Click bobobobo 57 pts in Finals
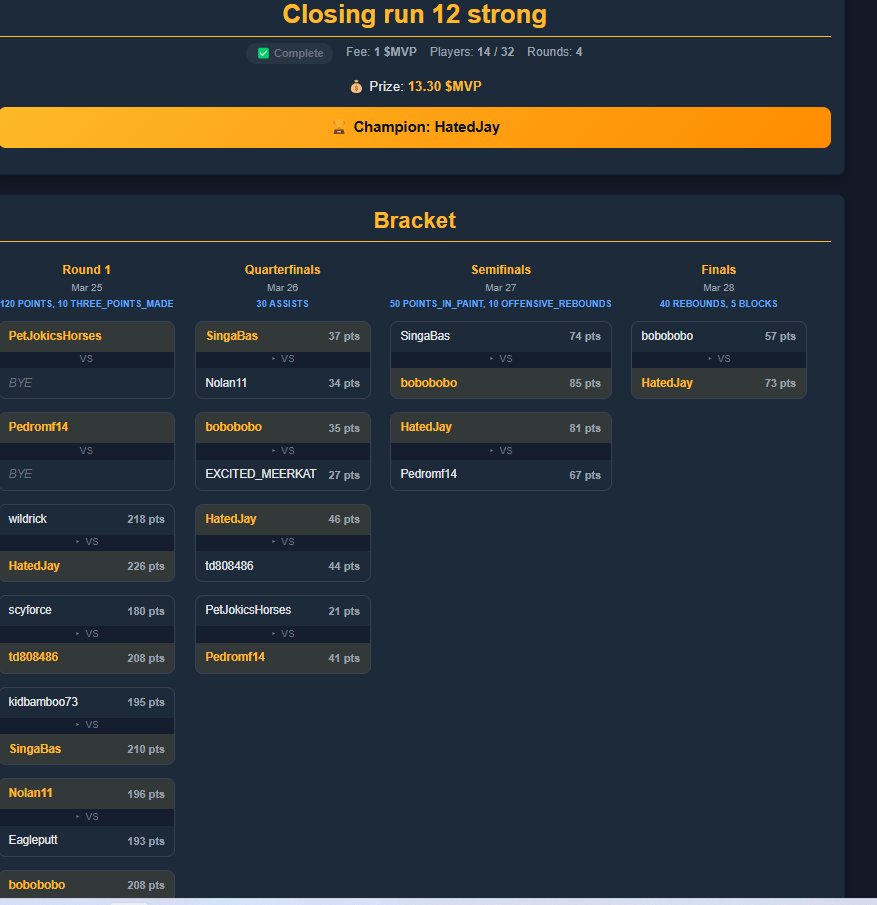This screenshot has height=905, width=877. 719,336
